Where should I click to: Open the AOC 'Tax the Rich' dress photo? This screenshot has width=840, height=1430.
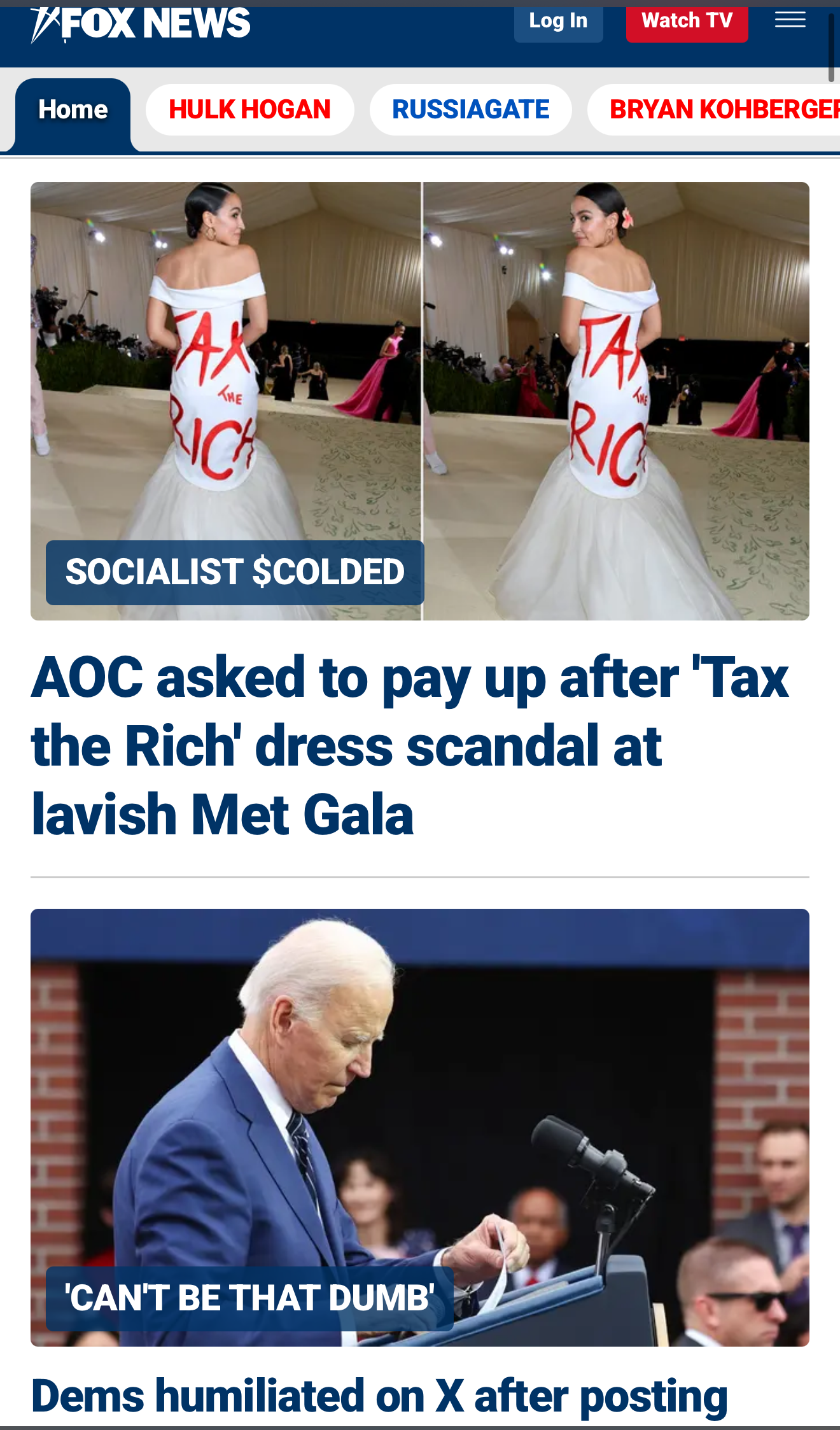420,401
